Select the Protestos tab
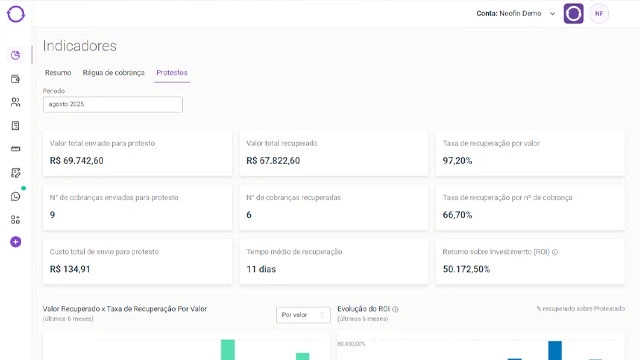 [172, 73]
